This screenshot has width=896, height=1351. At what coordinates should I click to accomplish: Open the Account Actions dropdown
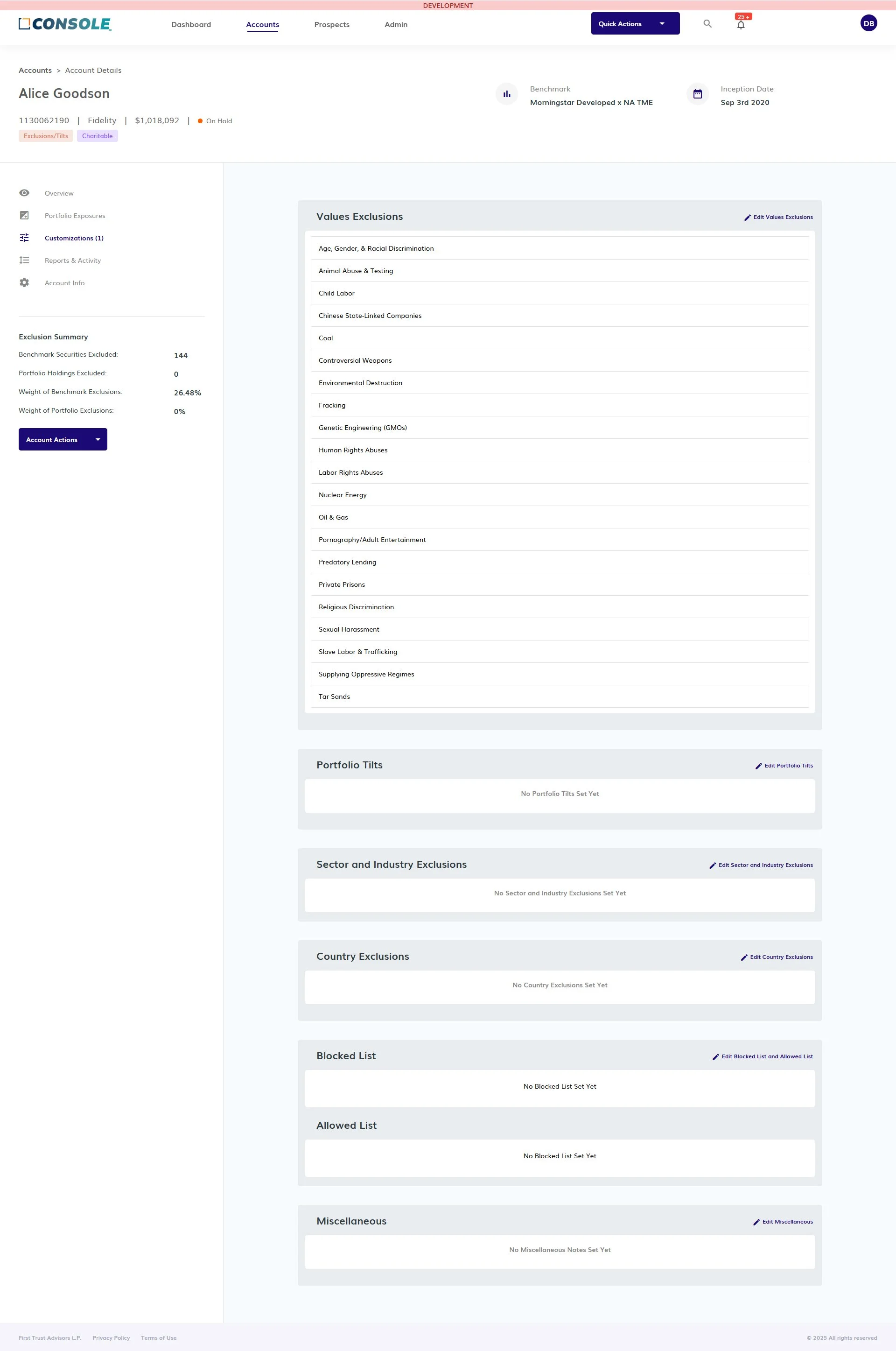tap(63, 439)
